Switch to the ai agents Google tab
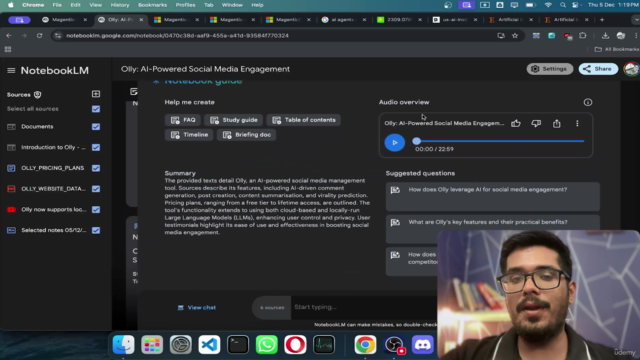640x360 pixels. click(343, 20)
